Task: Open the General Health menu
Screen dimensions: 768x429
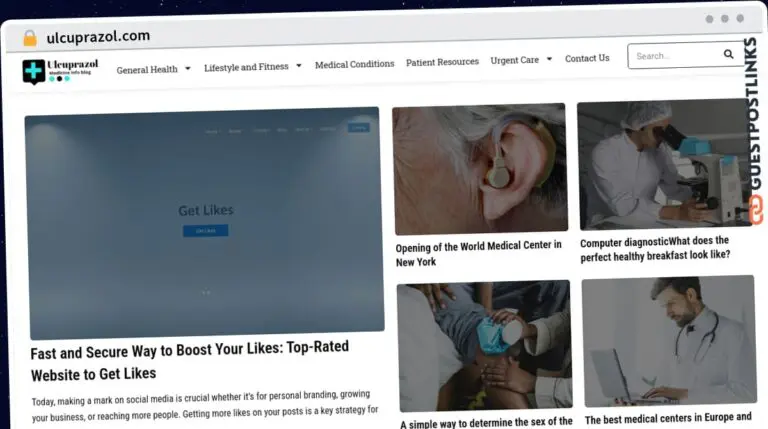Action: click(147, 70)
